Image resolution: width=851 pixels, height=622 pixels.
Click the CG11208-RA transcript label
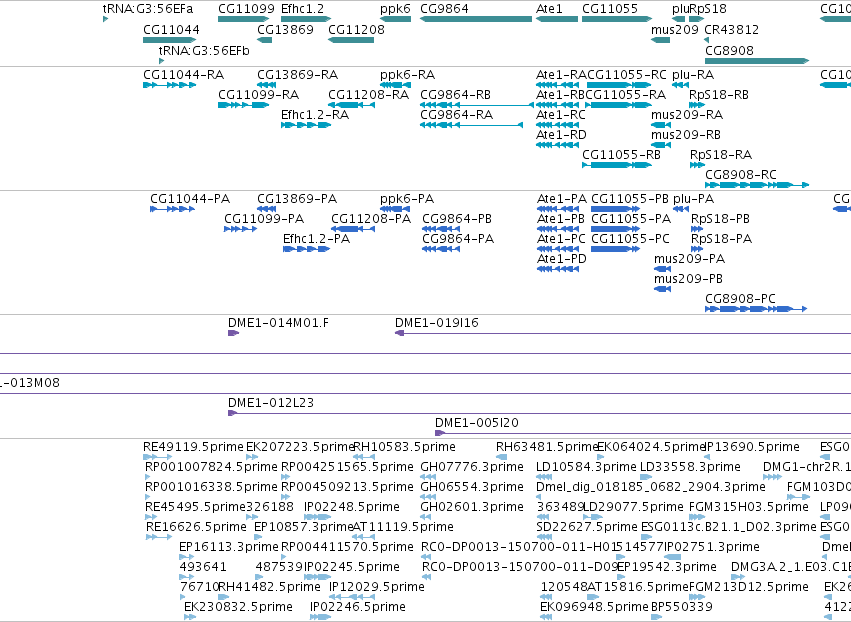coord(369,94)
